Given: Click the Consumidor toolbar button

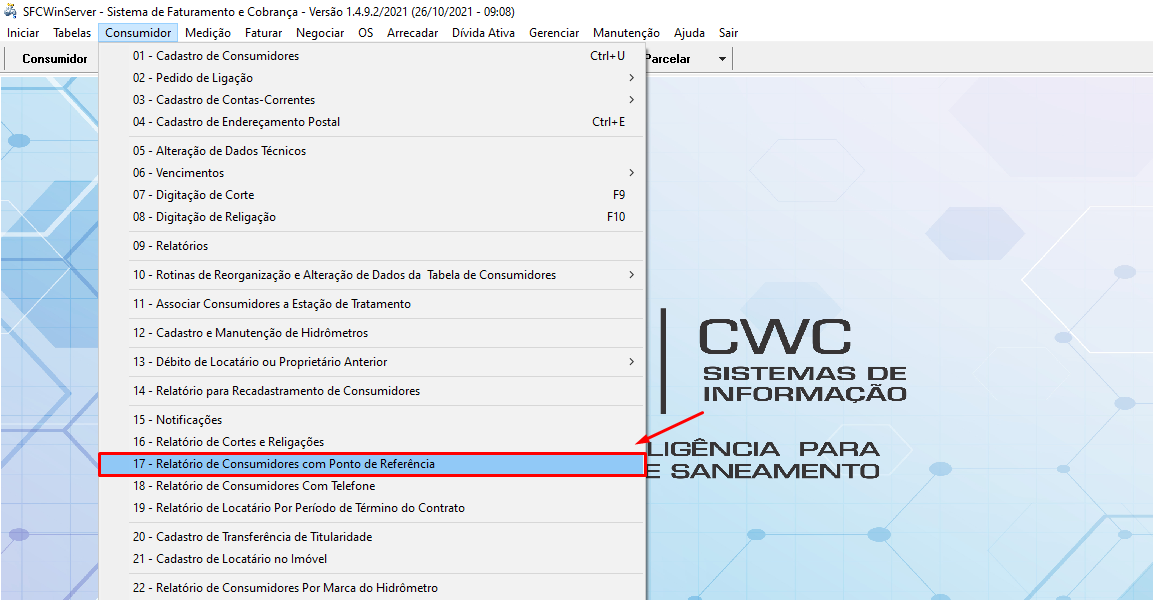Looking at the screenshot, I should coord(55,59).
